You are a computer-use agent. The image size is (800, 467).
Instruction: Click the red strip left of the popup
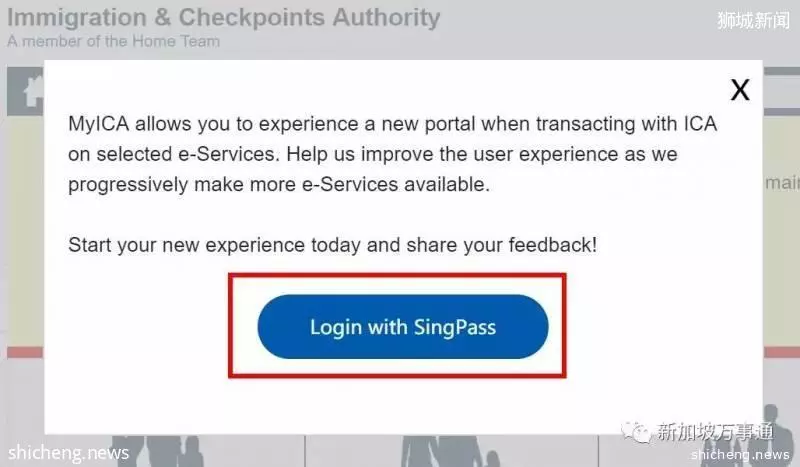click(x=25, y=352)
